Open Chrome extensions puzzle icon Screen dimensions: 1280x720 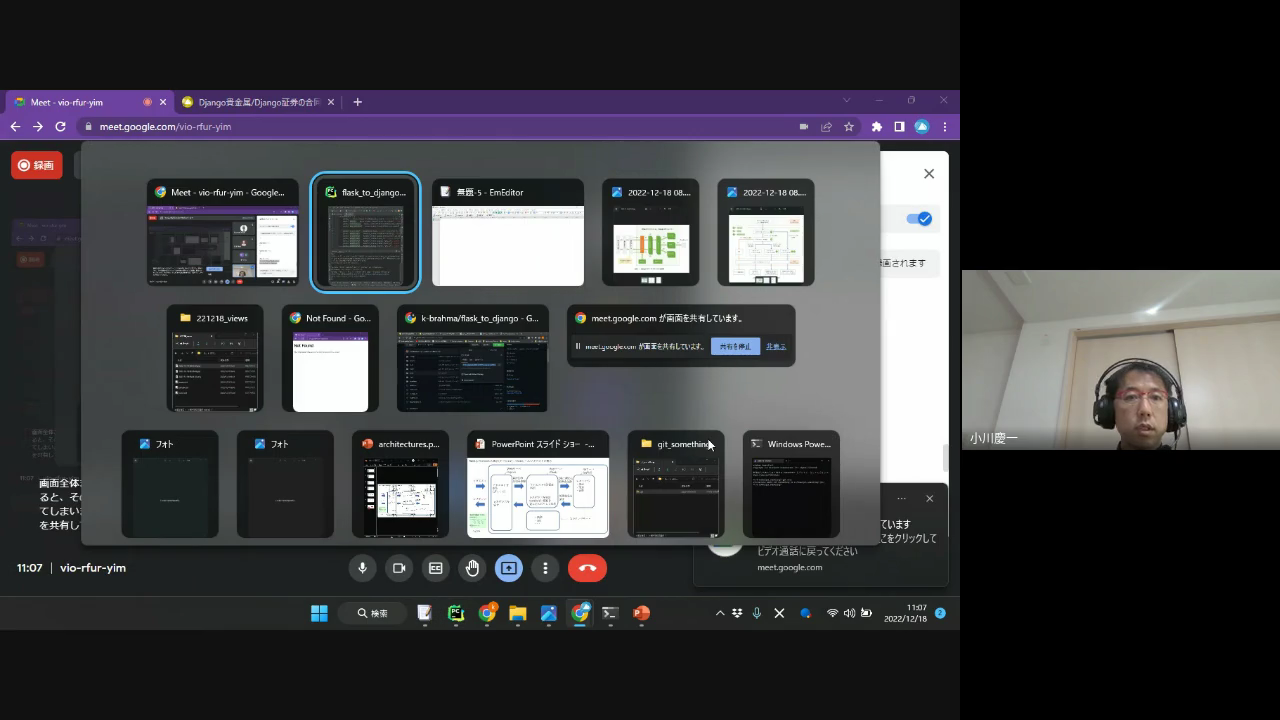(877, 127)
